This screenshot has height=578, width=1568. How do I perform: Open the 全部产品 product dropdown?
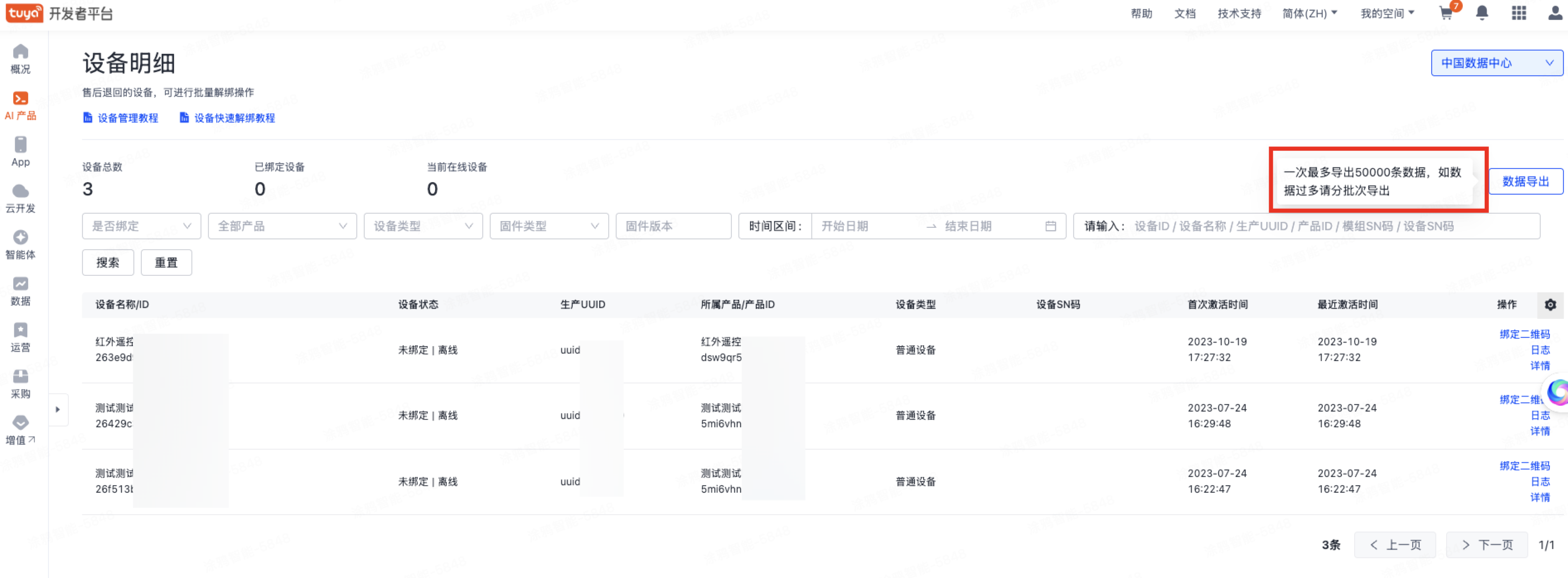point(282,226)
